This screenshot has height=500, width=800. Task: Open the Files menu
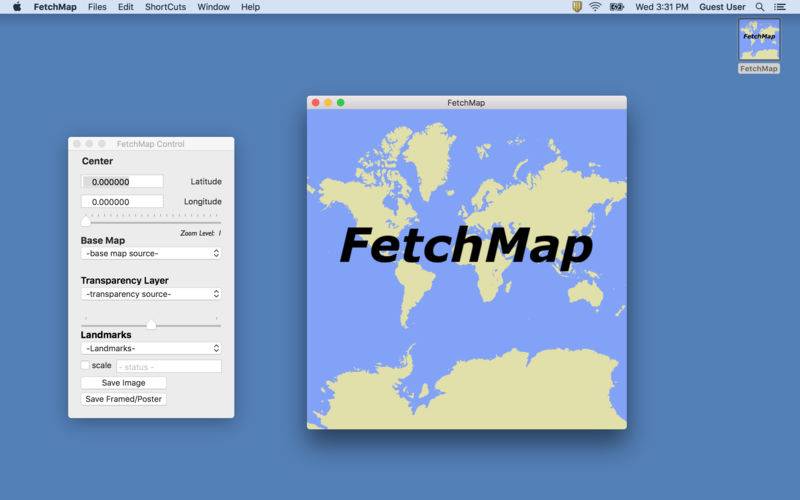(x=97, y=7)
